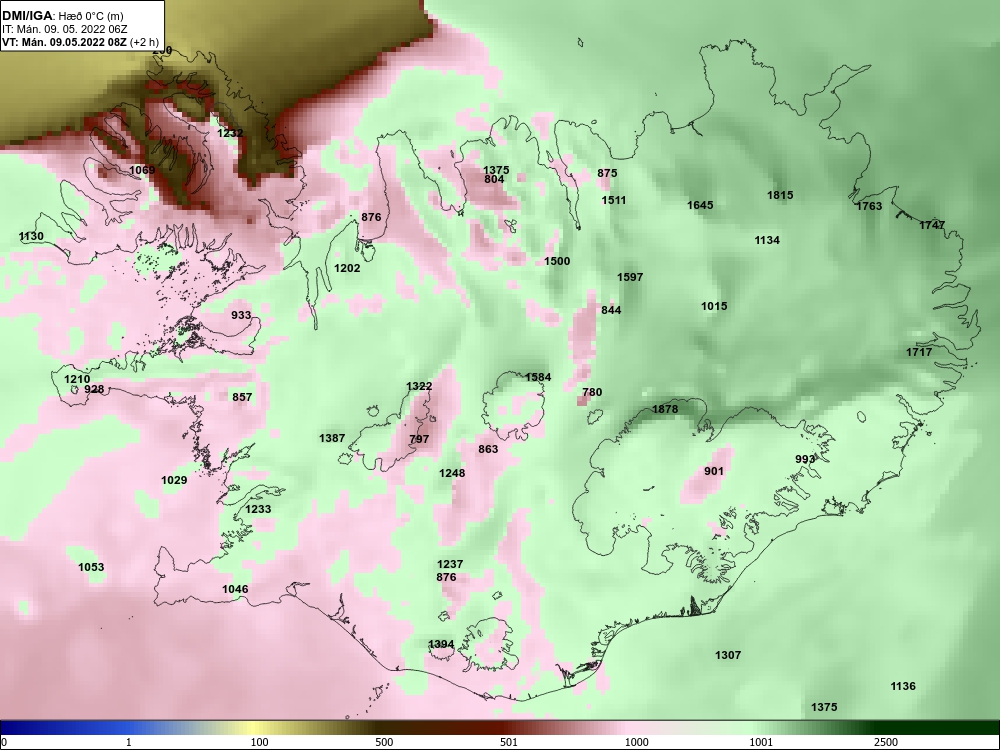The height and width of the screenshot is (750, 1000).
Task: Select the value 1248
Action: [452, 473]
